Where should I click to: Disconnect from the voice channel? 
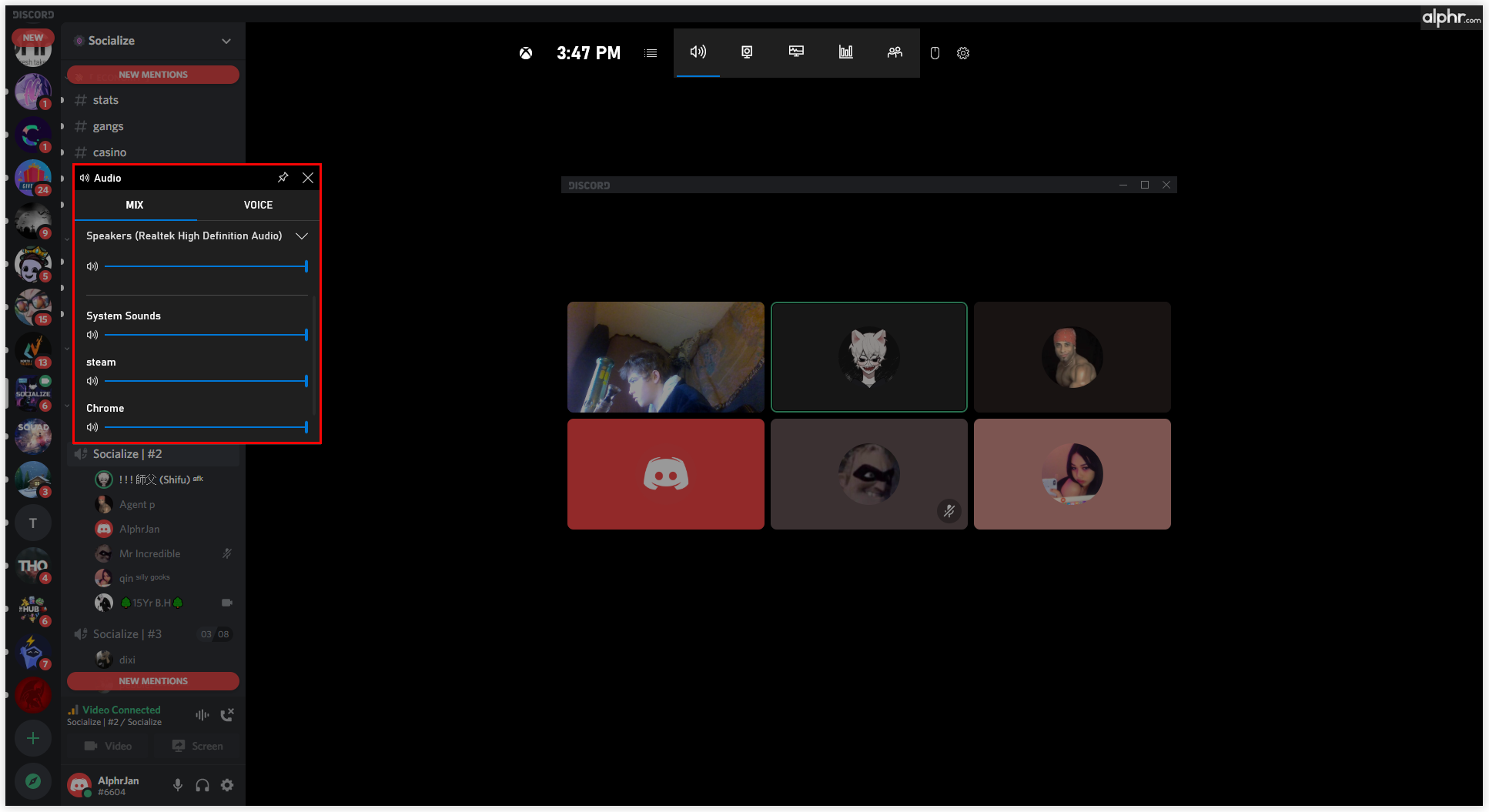[x=227, y=715]
